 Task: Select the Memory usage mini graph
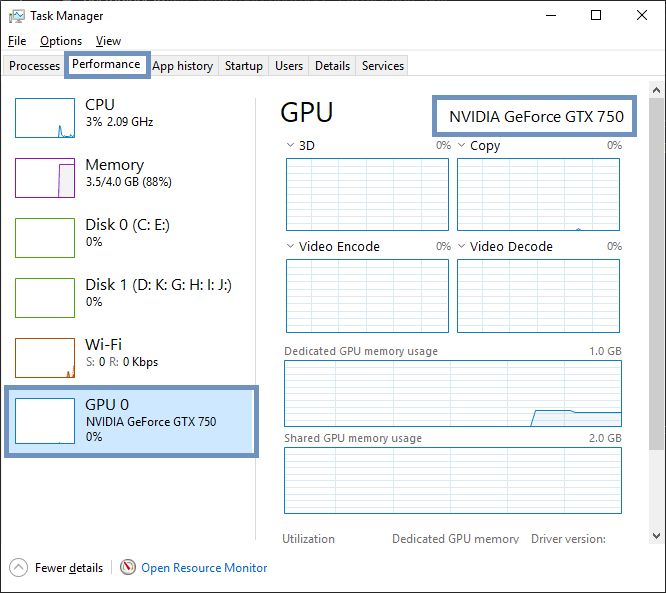coord(45,178)
